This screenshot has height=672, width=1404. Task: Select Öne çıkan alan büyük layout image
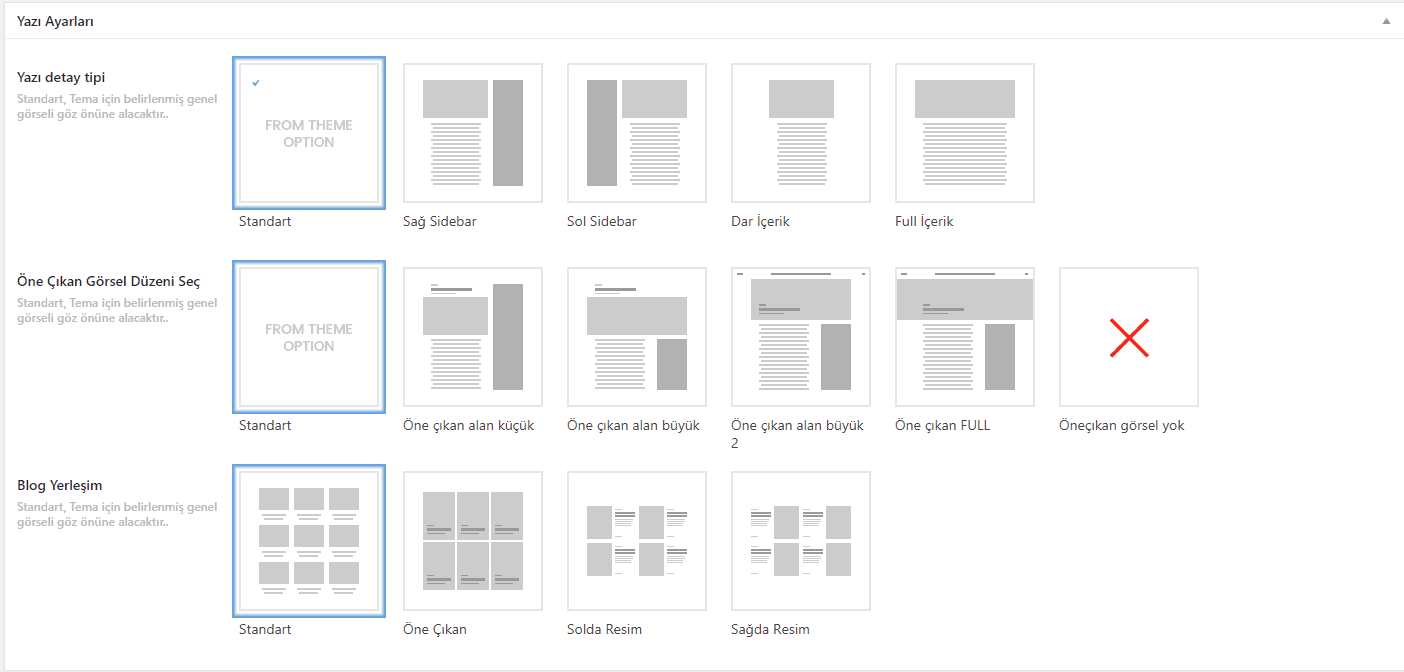pyautogui.click(x=636, y=337)
